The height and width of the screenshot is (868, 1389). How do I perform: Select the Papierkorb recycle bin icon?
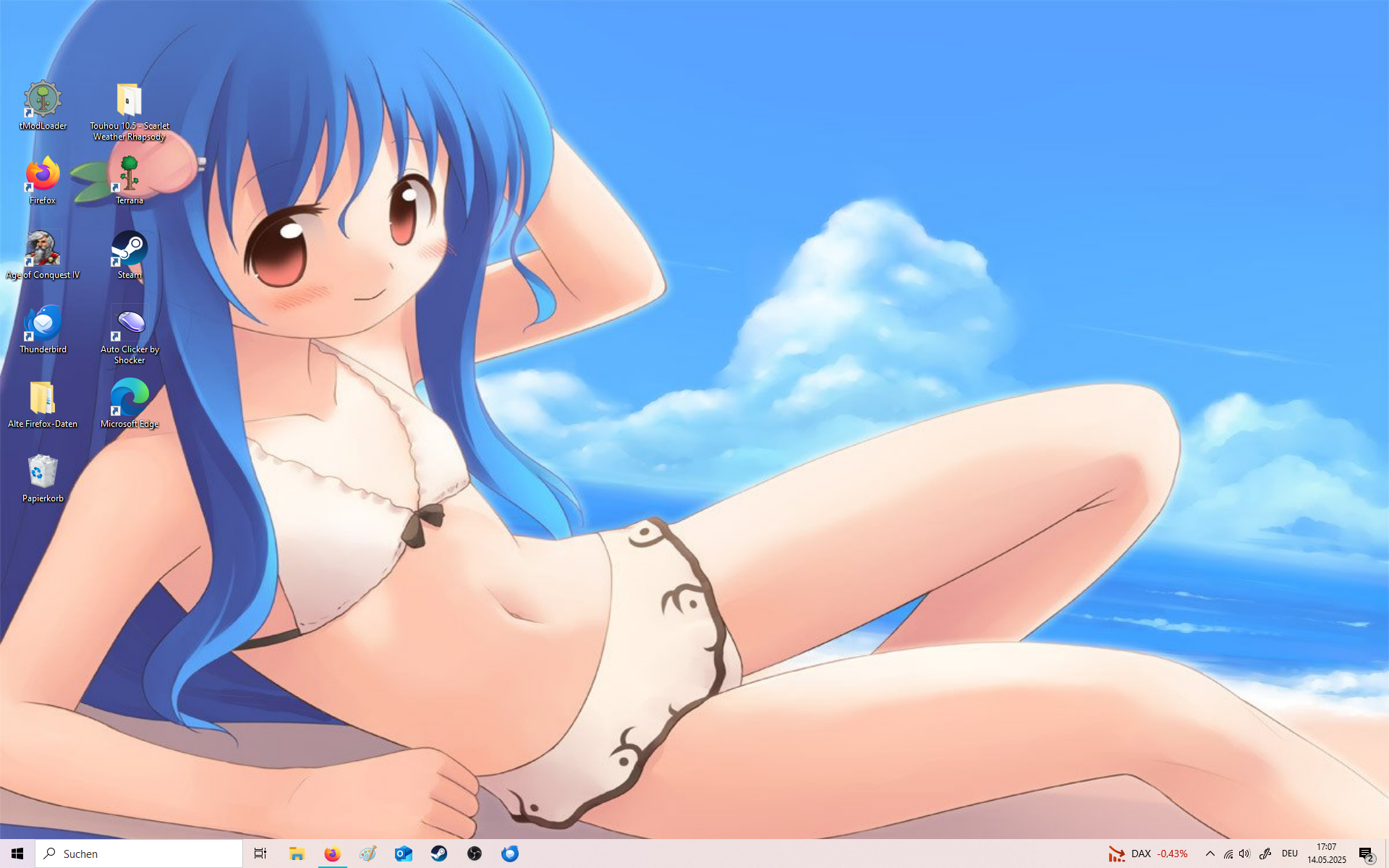point(43,478)
